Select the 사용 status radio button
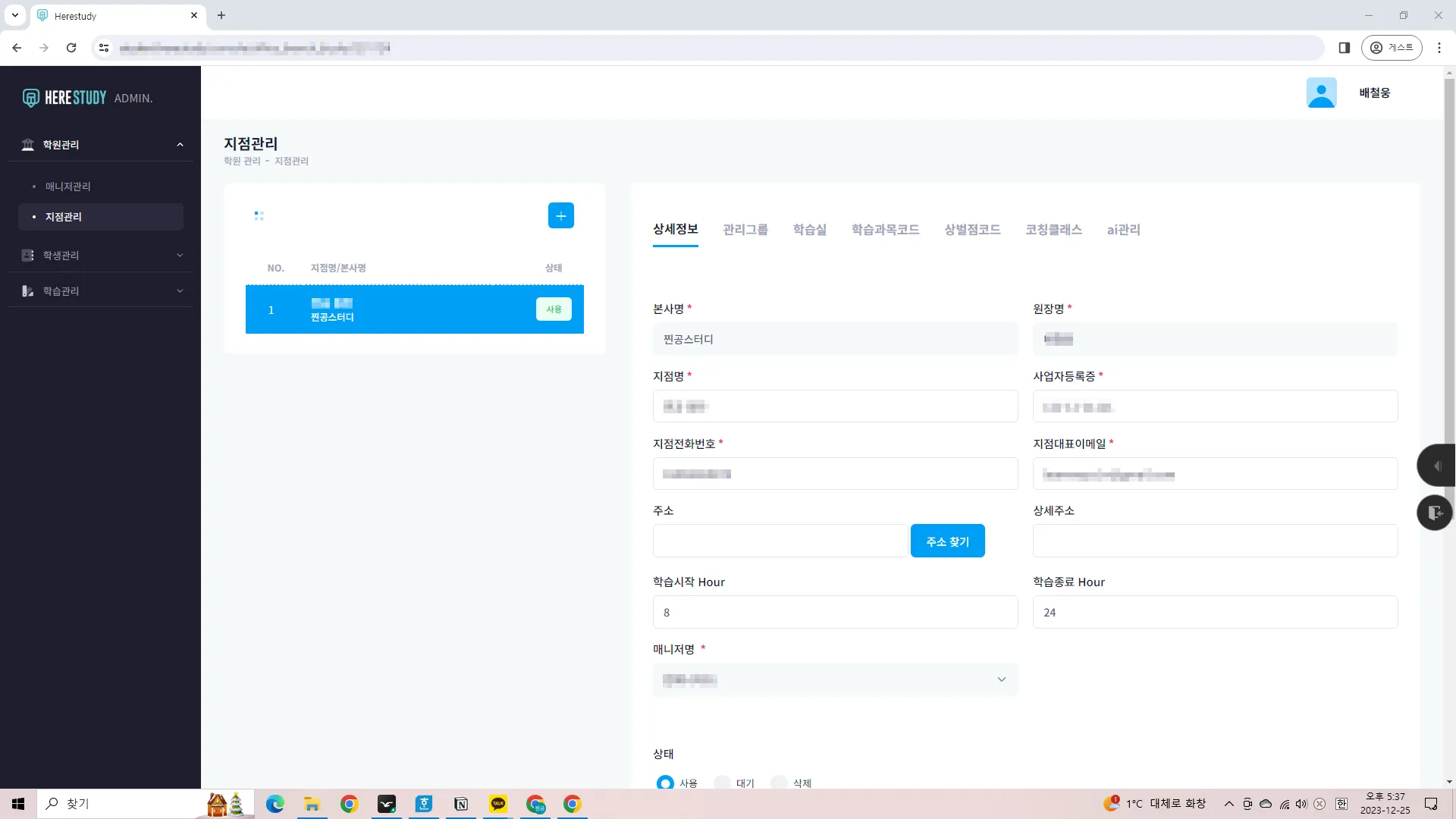The image size is (1456, 819). pyautogui.click(x=665, y=783)
